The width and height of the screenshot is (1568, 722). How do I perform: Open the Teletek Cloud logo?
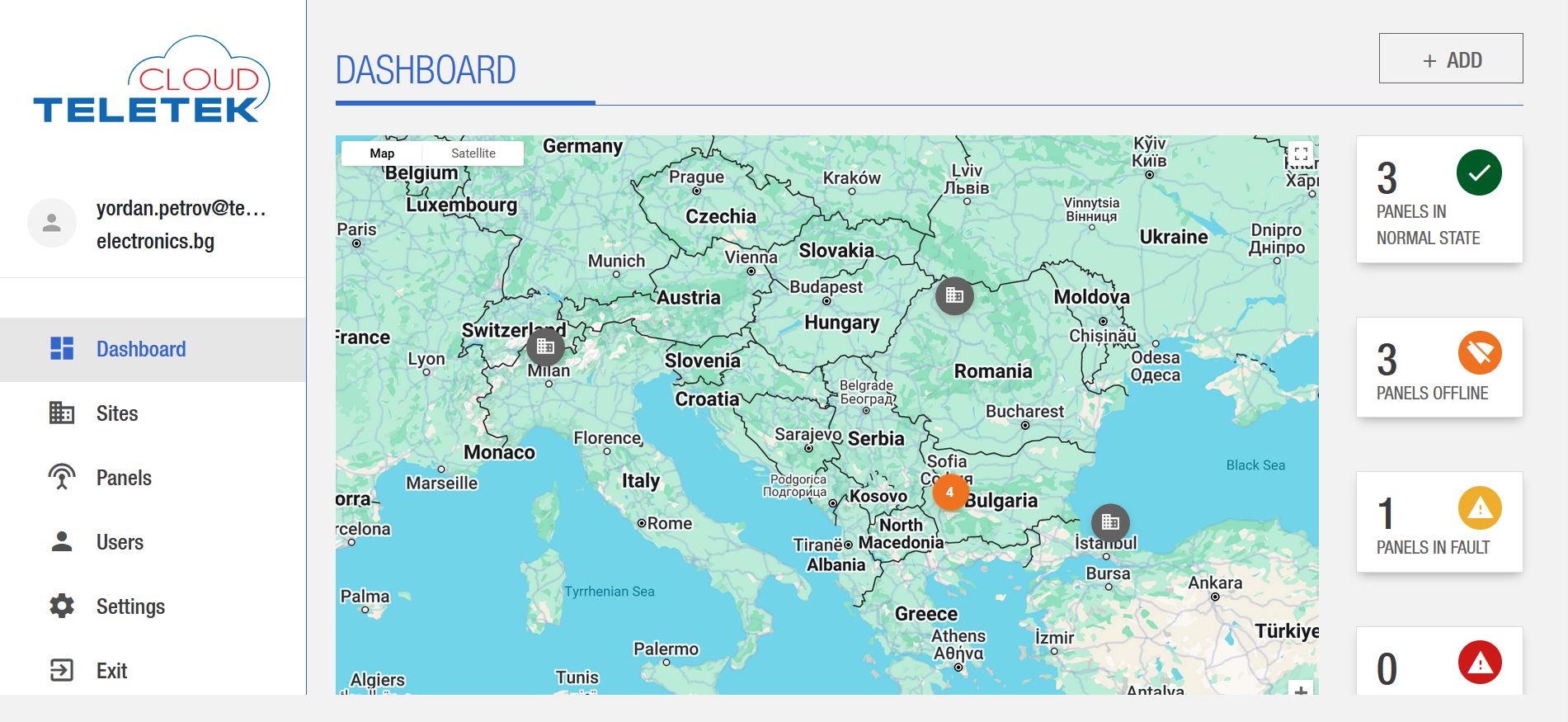click(152, 80)
